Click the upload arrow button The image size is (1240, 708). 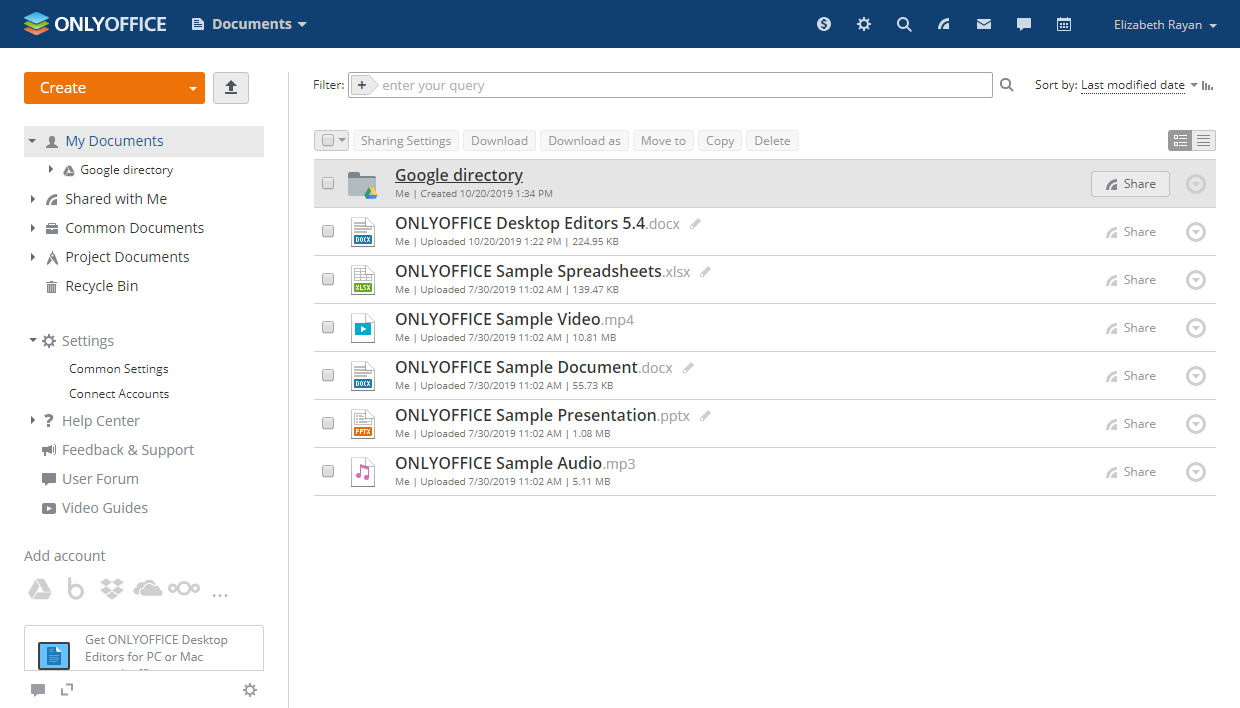pyautogui.click(x=231, y=88)
